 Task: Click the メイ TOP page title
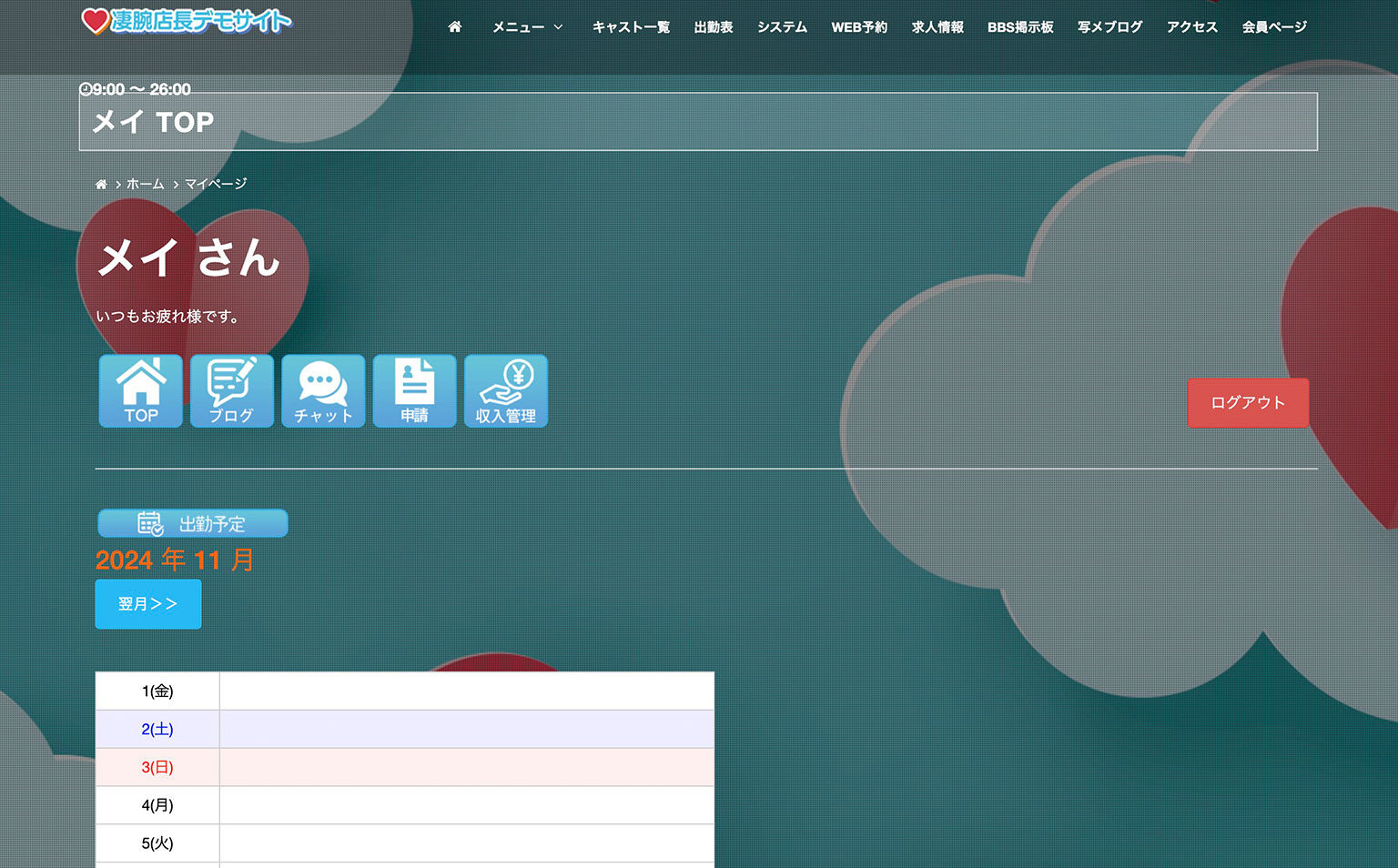(x=154, y=122)
